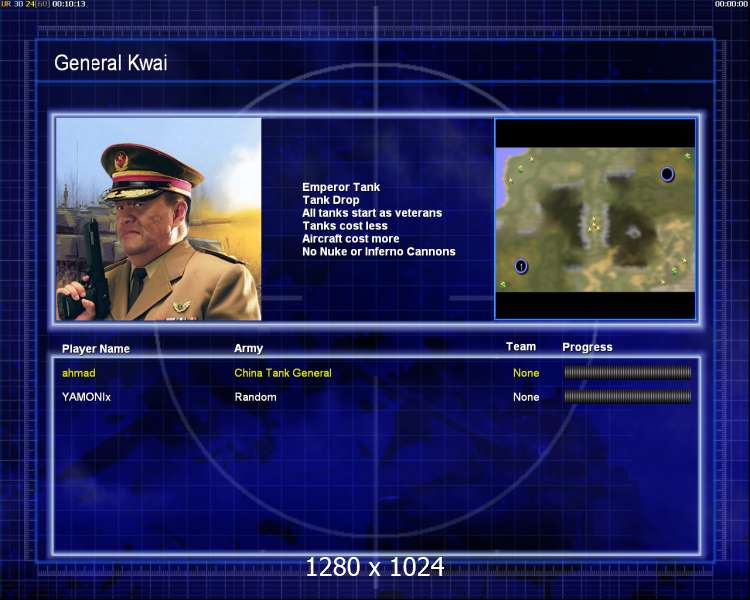
Task: Click "China Tank General" army entry
Action: click(x=283, y=373)
